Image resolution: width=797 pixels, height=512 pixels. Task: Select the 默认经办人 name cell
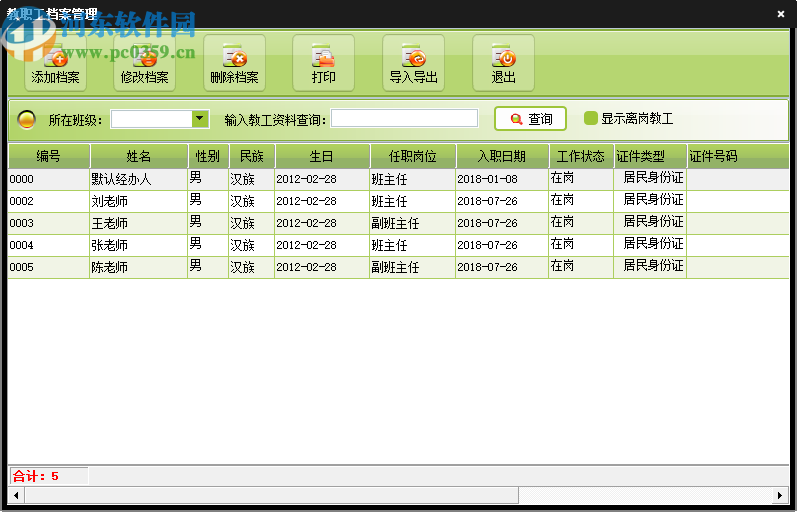138,179
